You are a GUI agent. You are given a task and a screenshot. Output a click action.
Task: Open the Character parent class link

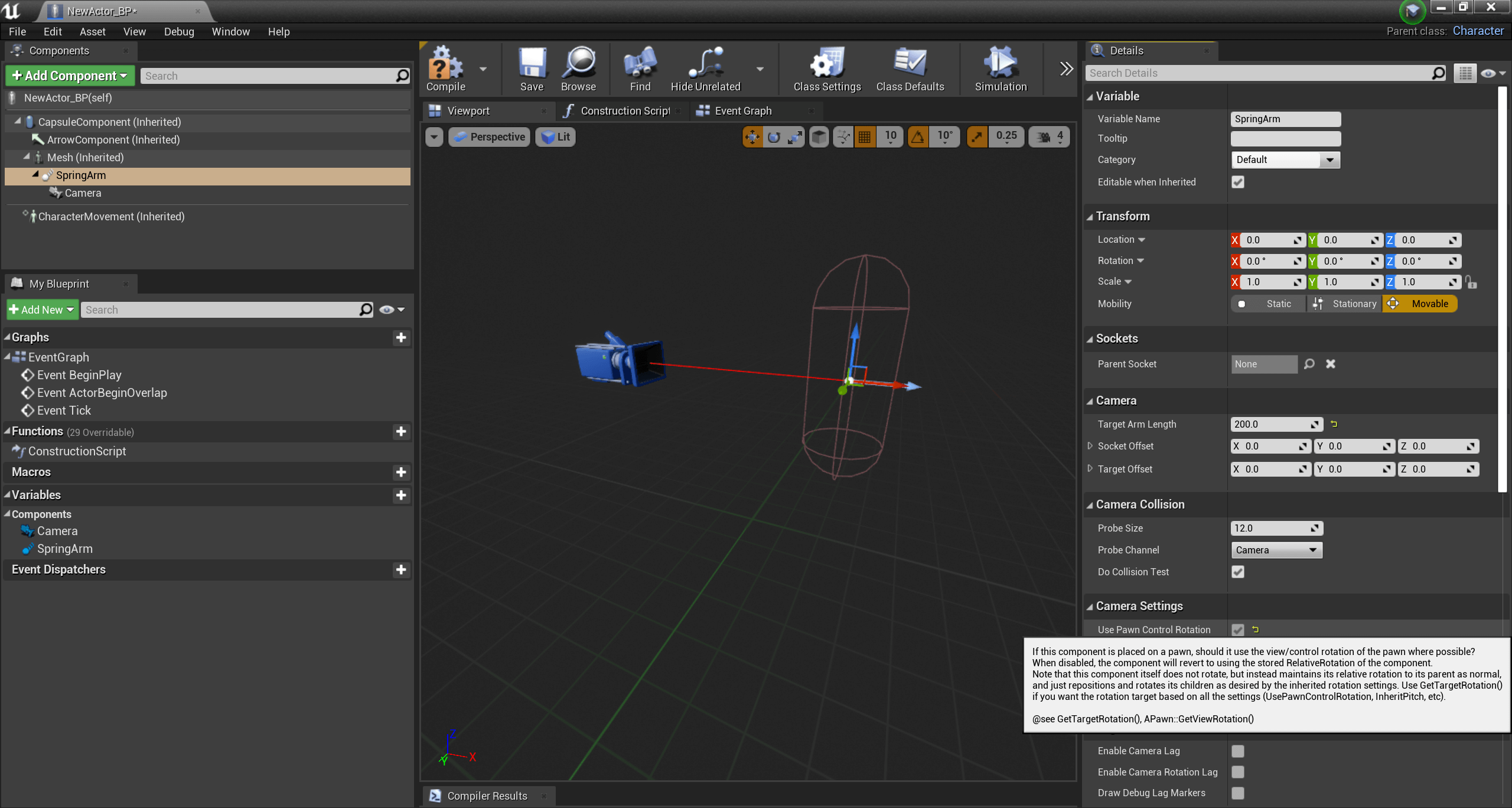[1478, 31]
